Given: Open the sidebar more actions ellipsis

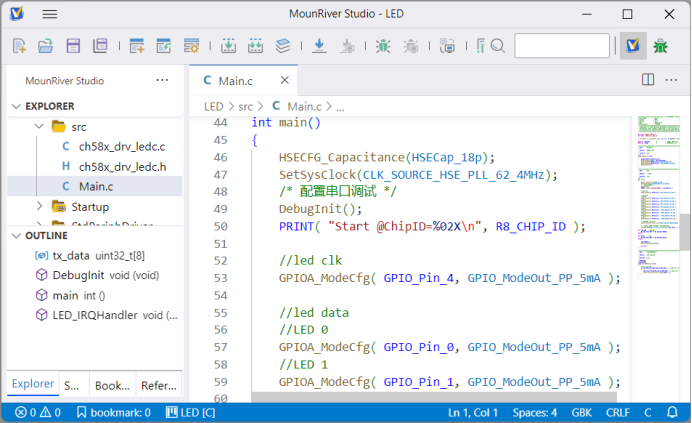Looking at the screenshot, I should point(162,80).
